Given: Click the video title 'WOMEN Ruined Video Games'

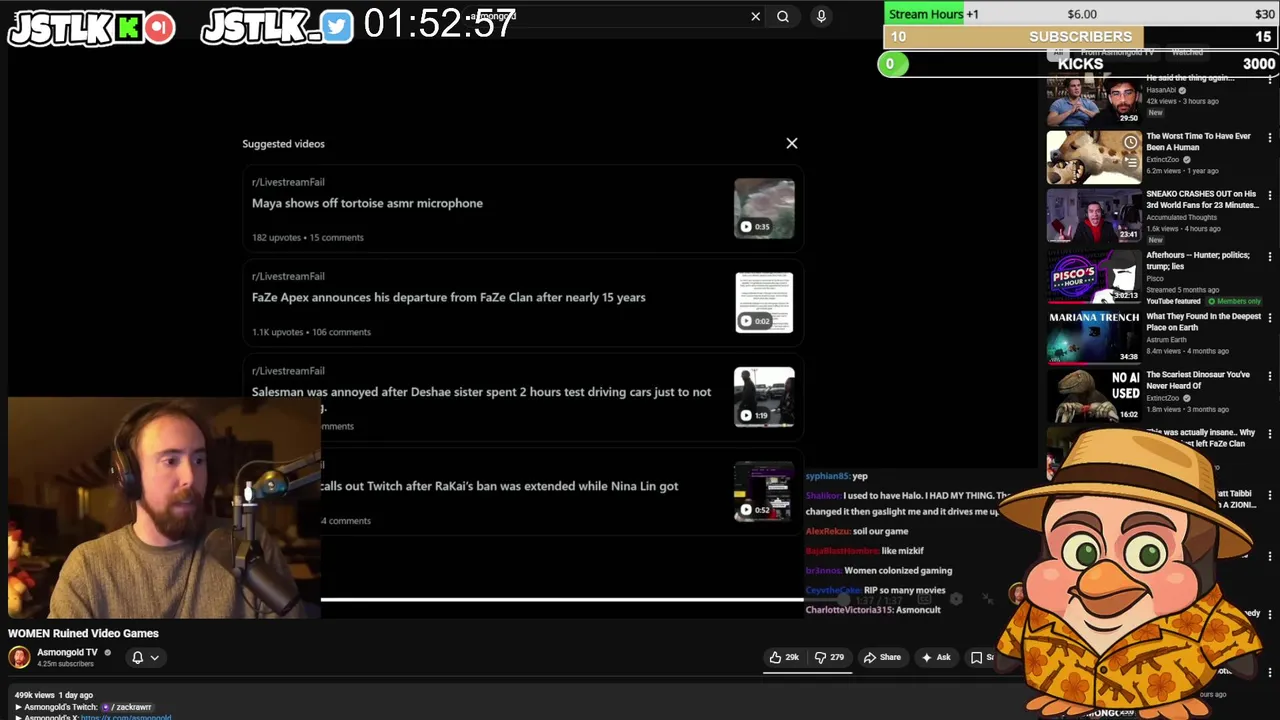Looking at the screenshot, I should (83, 633).
